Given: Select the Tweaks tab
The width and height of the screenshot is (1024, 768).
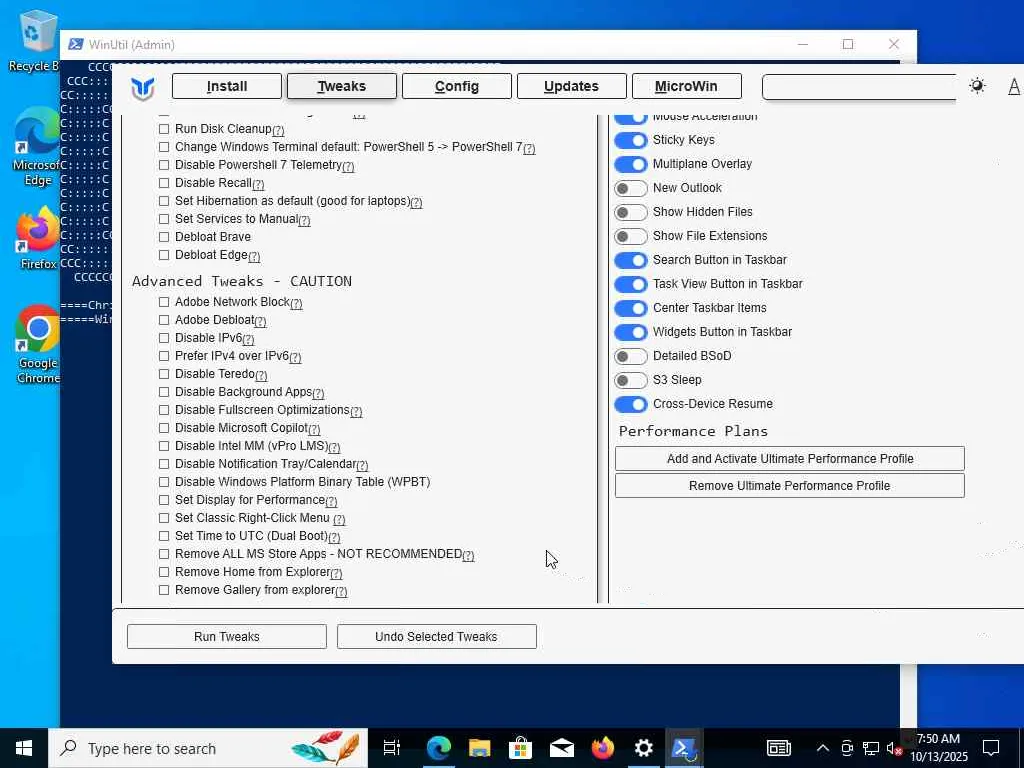Looking at the screenshot, I should (x=342, y=86).
